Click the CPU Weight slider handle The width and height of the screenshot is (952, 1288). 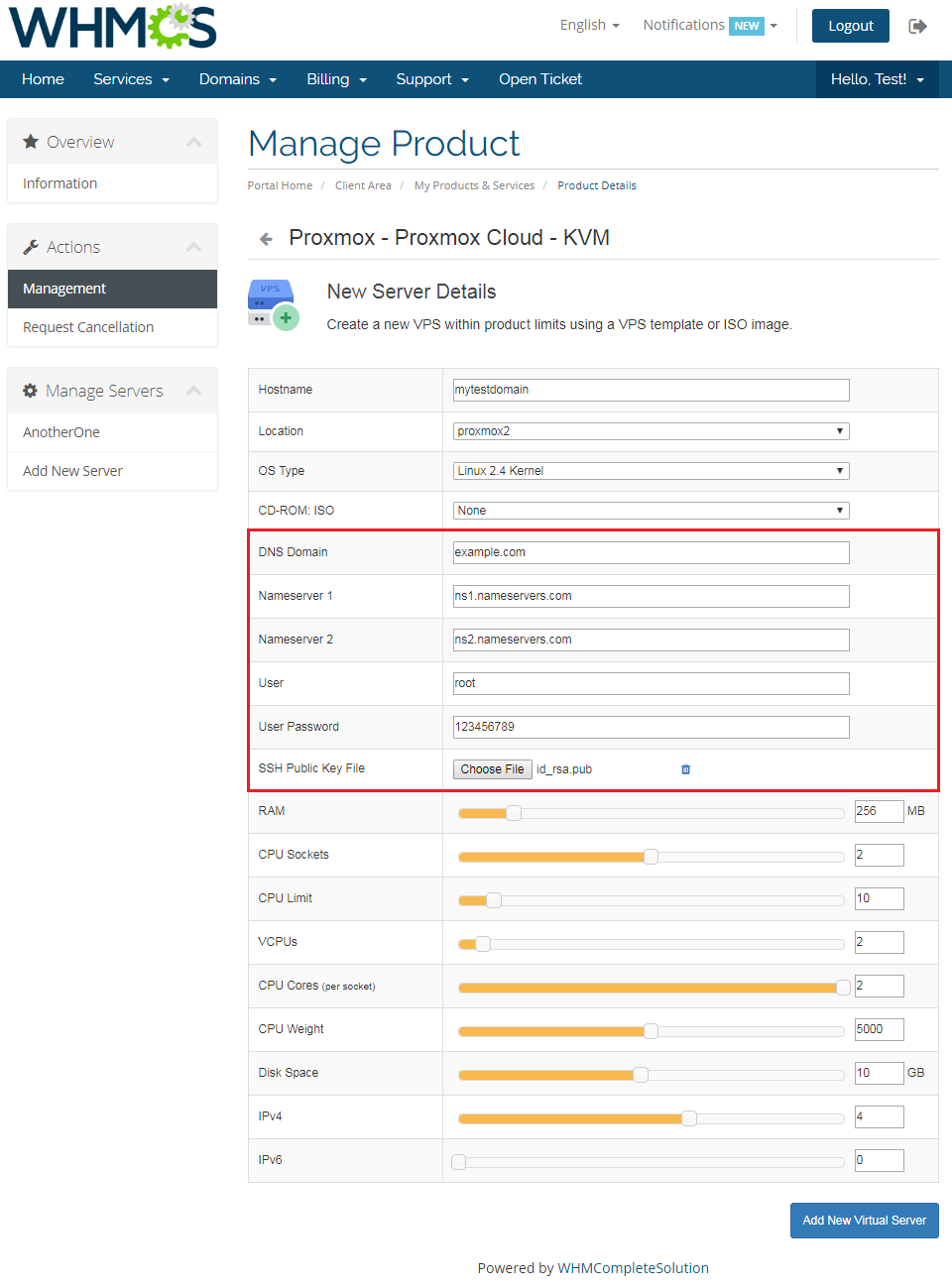651,1031
